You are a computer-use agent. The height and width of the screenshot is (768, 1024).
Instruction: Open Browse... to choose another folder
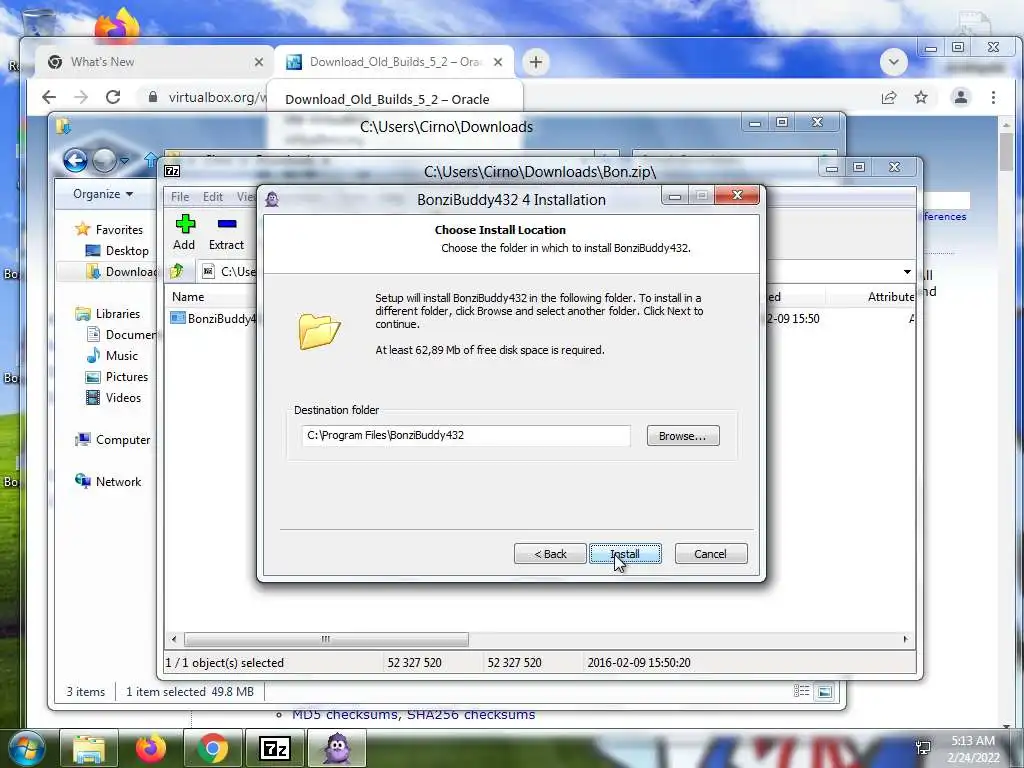click(682, 436)
